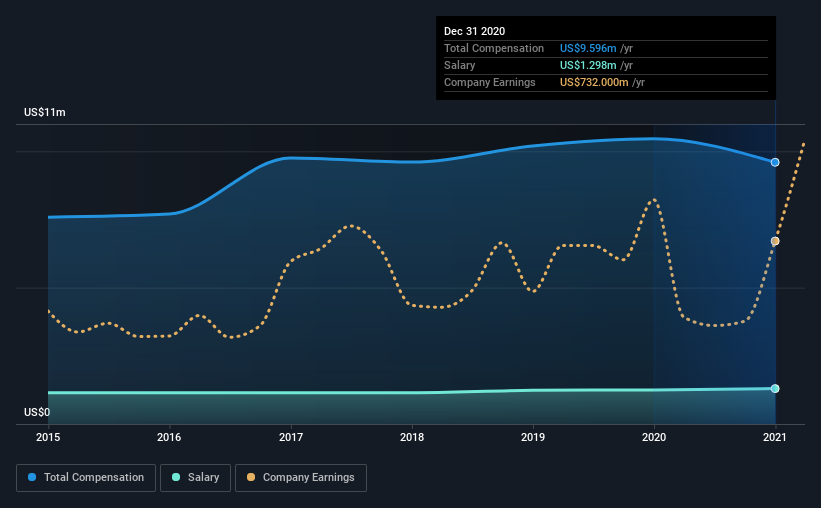Toggle the Salary legend button

tap(195, 478)
